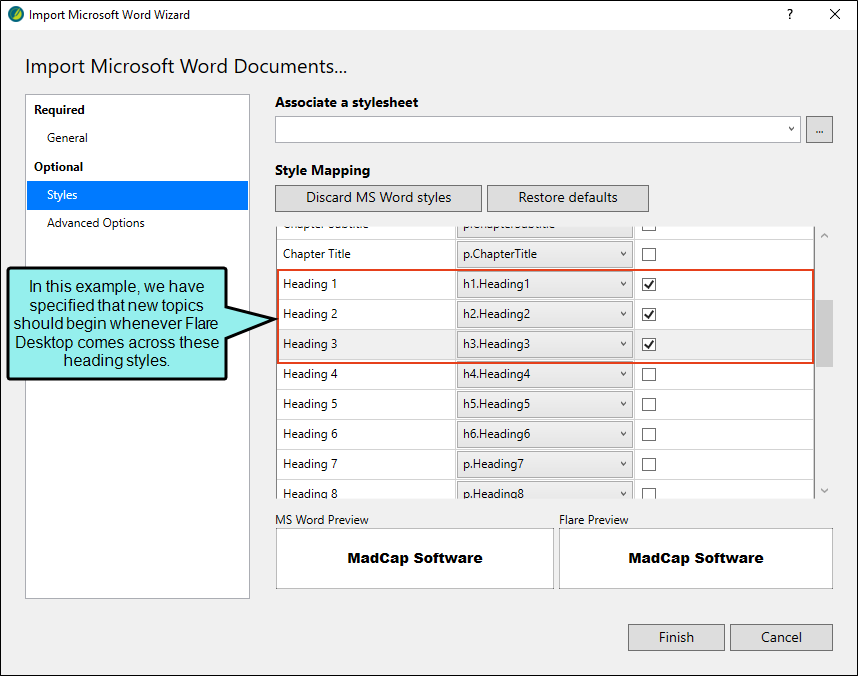
Task: Click Restore defaults button
Action: click(567, 198)
